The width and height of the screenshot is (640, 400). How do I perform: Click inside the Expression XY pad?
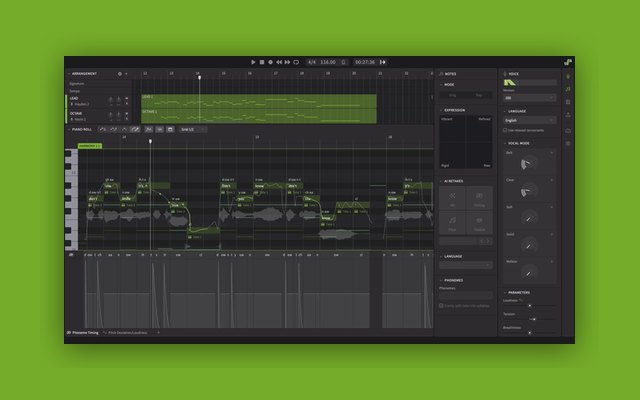pos(466,142)
